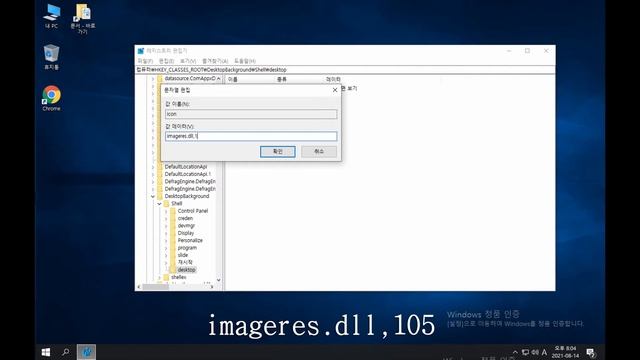
Task: Click Registry Editor taskbar button
Action: [x=86, y=352]
